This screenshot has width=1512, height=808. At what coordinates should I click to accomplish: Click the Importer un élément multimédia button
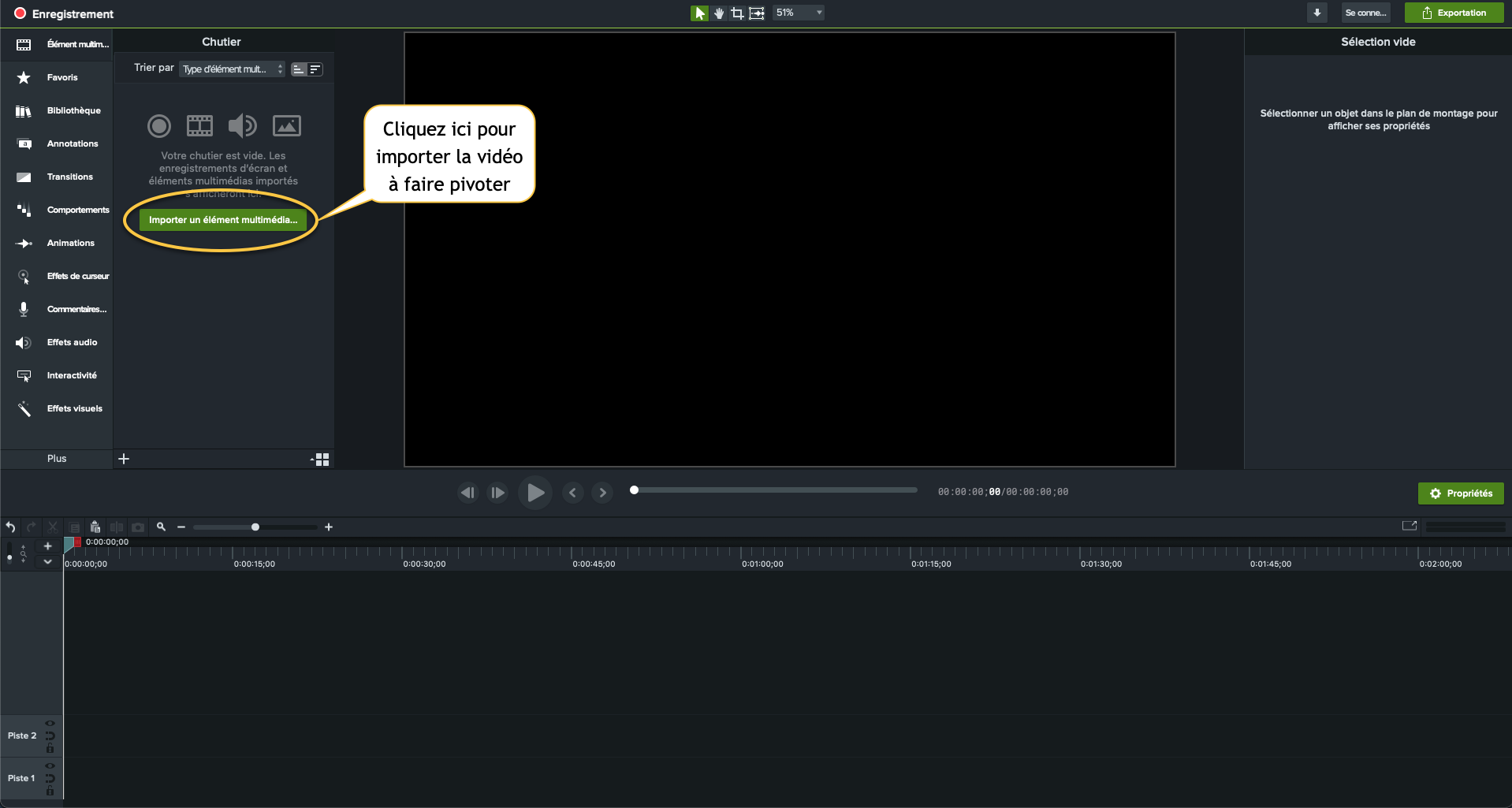coord(223,220)
